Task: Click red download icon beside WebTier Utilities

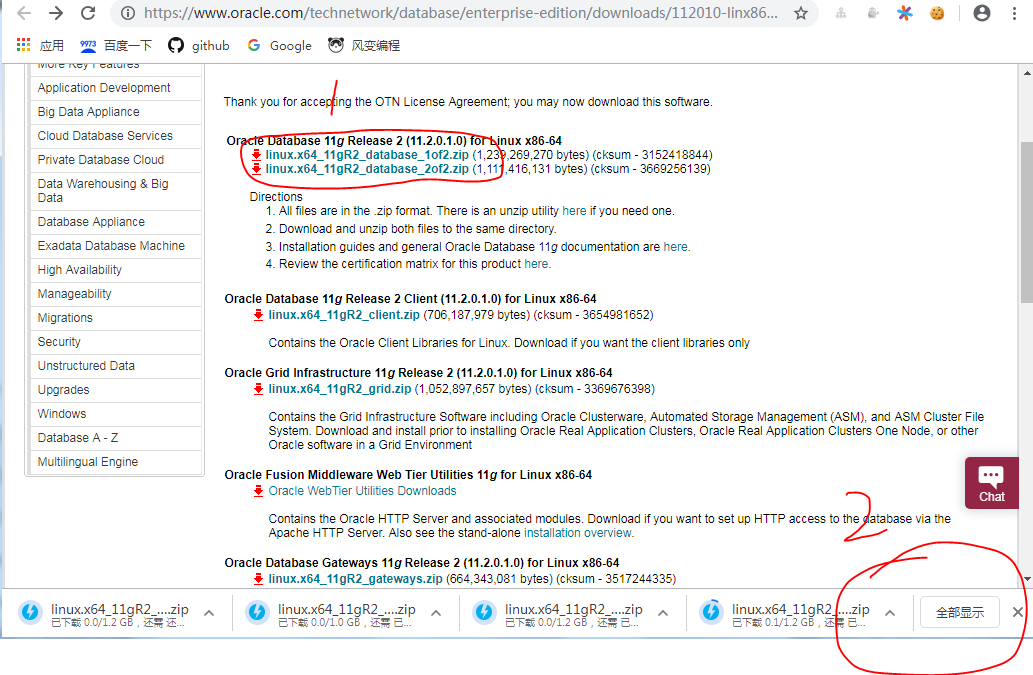Action: (x=258, y=491)
